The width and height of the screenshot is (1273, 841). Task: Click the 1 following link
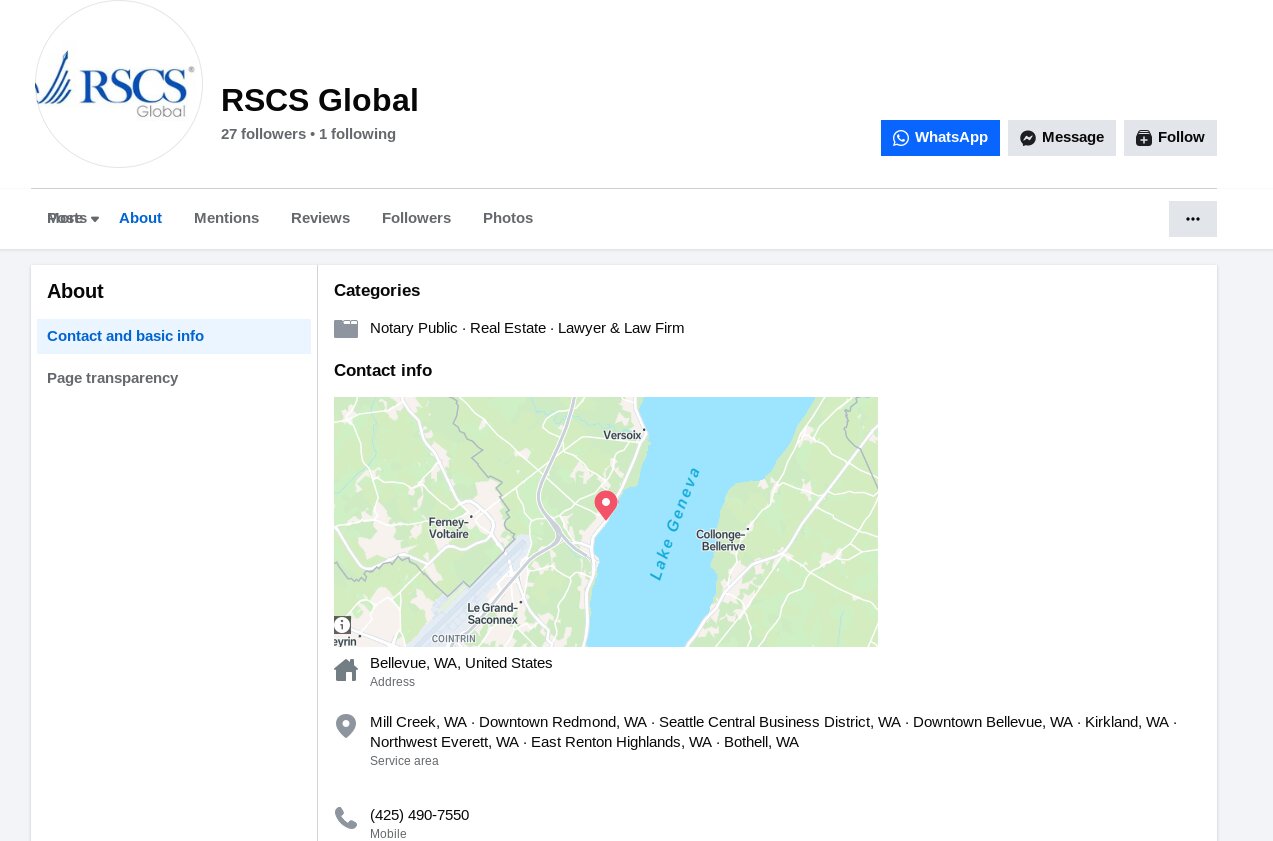pos(357,134)
